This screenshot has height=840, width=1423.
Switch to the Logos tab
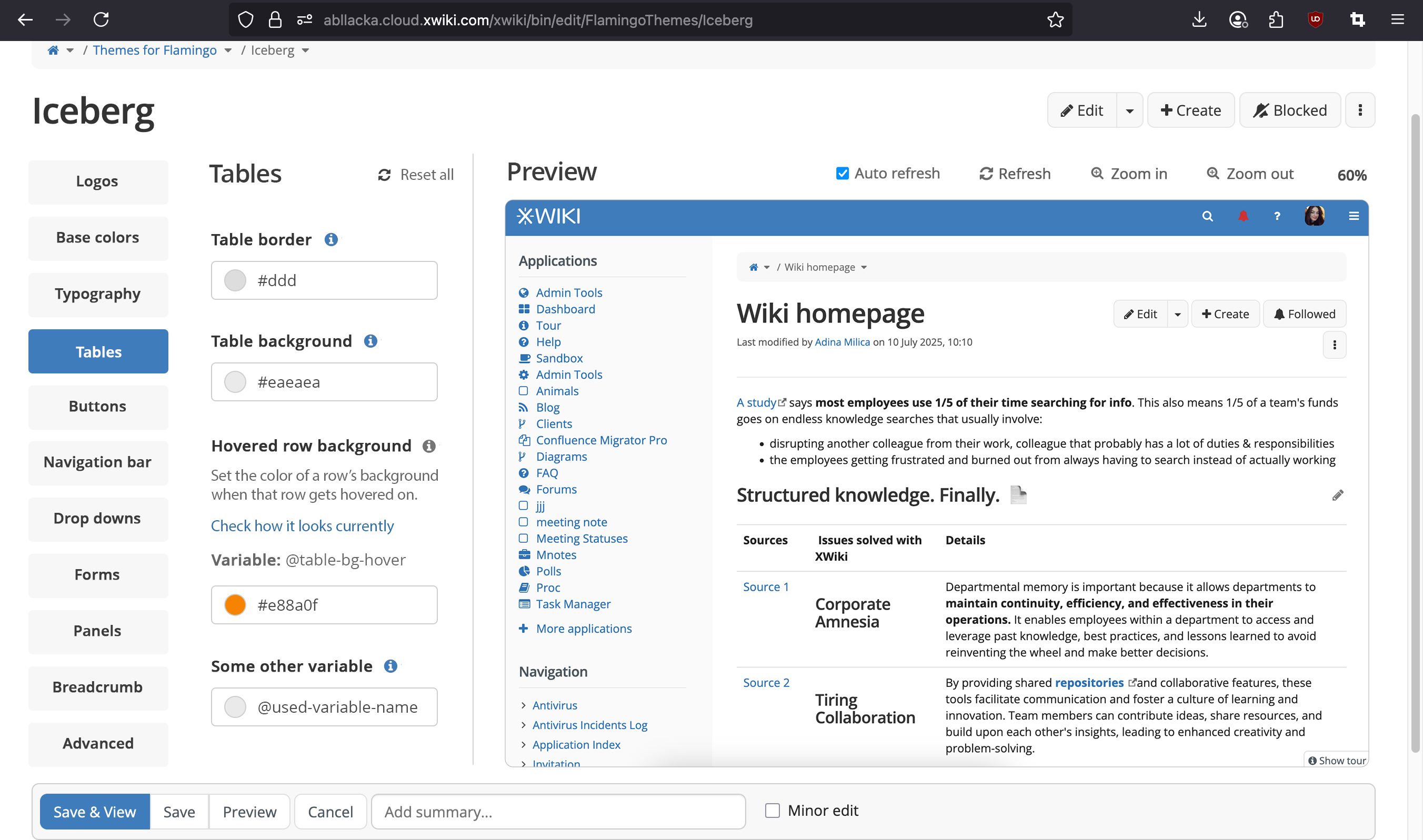click(98, 183)
